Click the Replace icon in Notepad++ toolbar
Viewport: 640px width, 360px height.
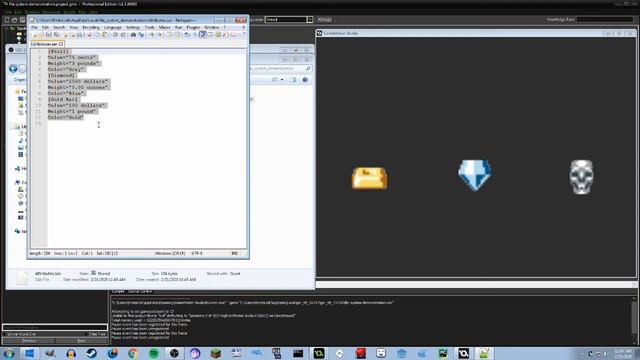pos(141,35)
